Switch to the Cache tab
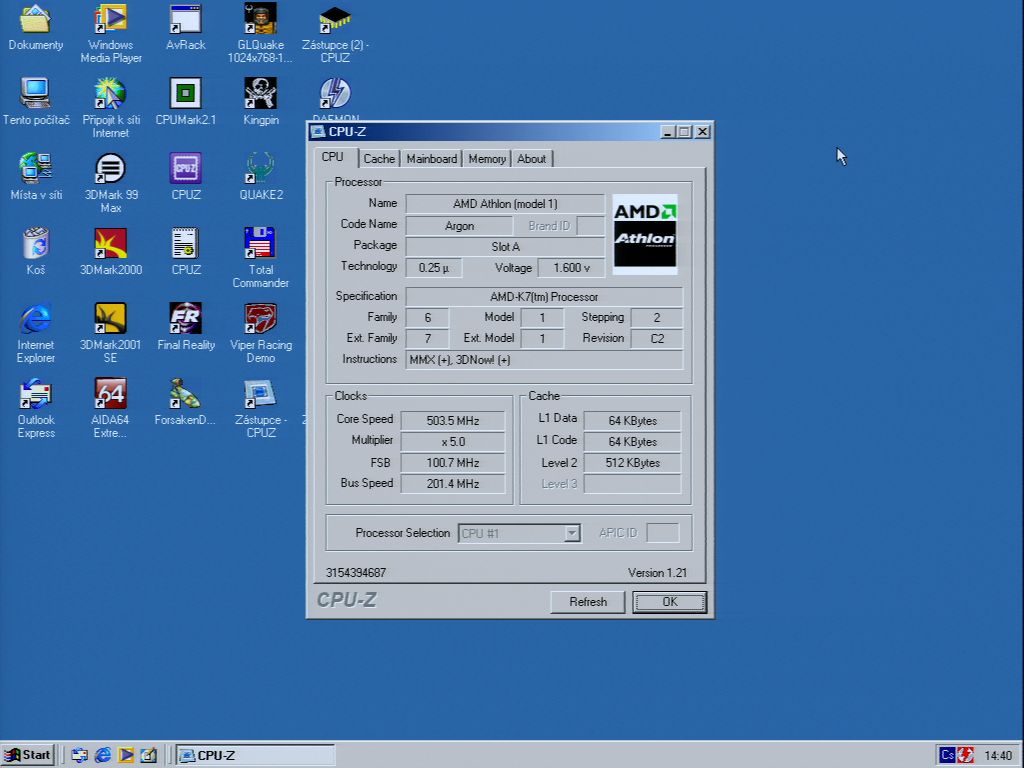The height and width of the screenshot is (768, 1024). (x=379, y=159)
